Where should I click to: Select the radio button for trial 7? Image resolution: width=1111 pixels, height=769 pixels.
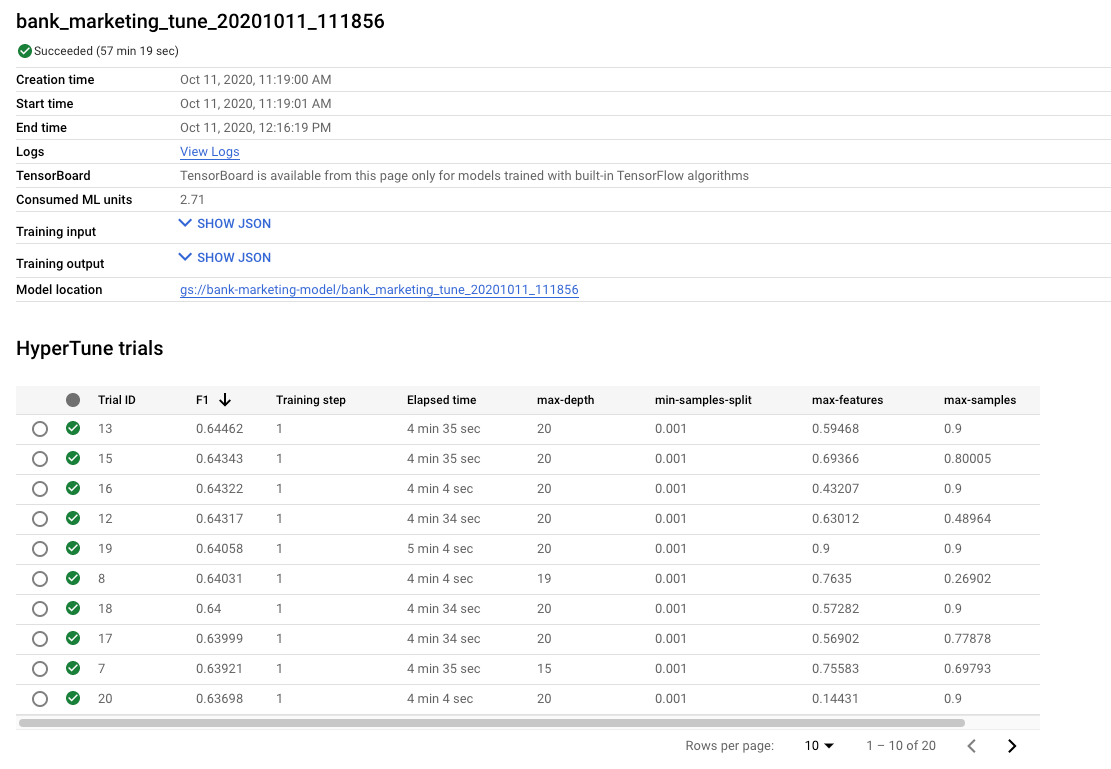point(40,669)
